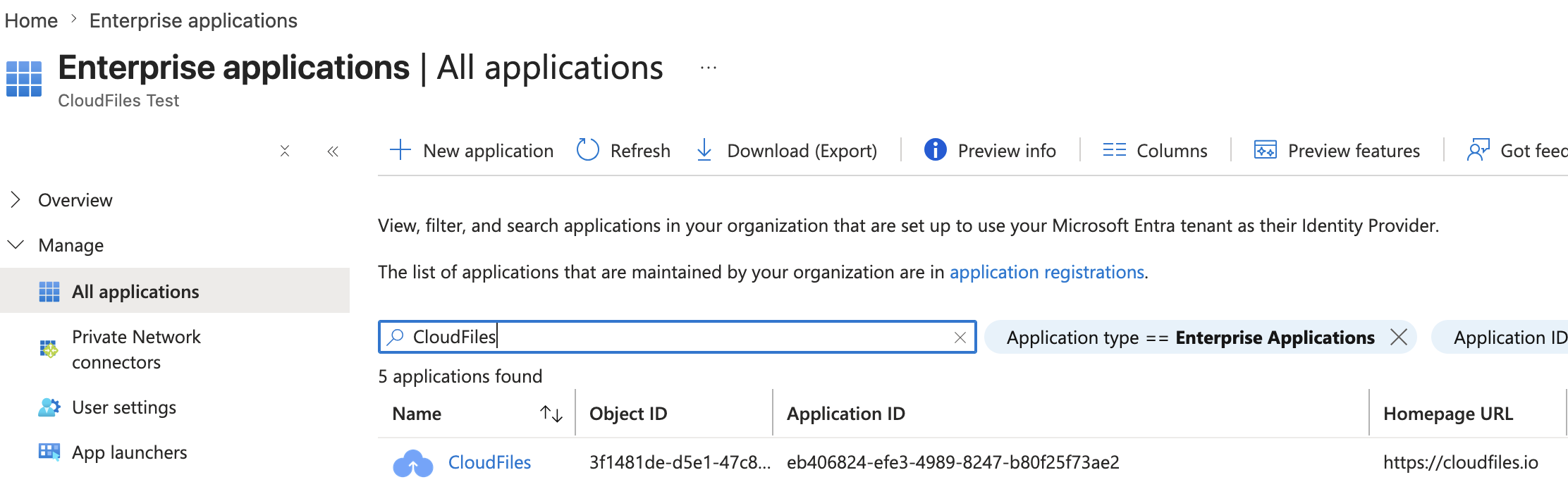Sort by Name using arrows icon
The height and width of the screenshot is (482, 1568).
coord(551,414)
